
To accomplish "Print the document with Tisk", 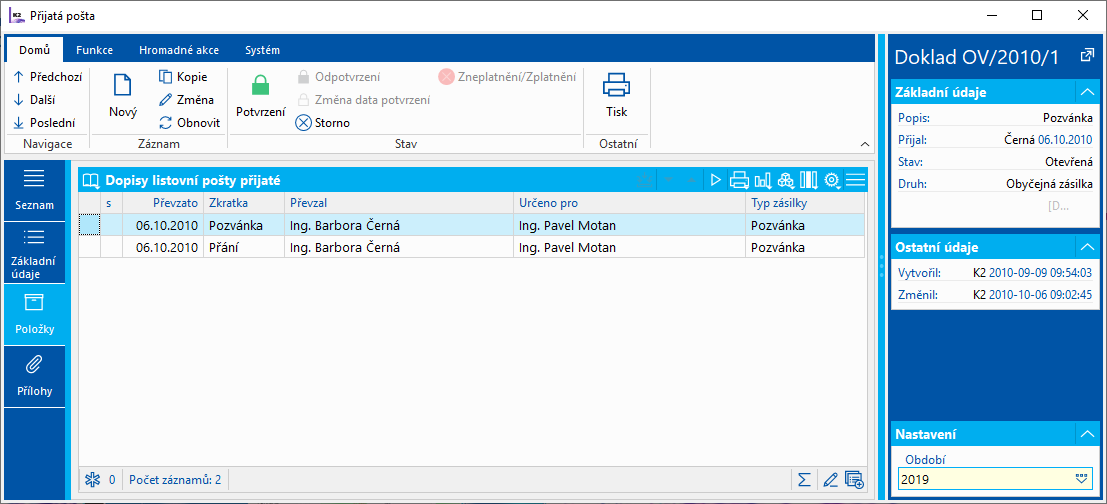I will pos(616,97).
